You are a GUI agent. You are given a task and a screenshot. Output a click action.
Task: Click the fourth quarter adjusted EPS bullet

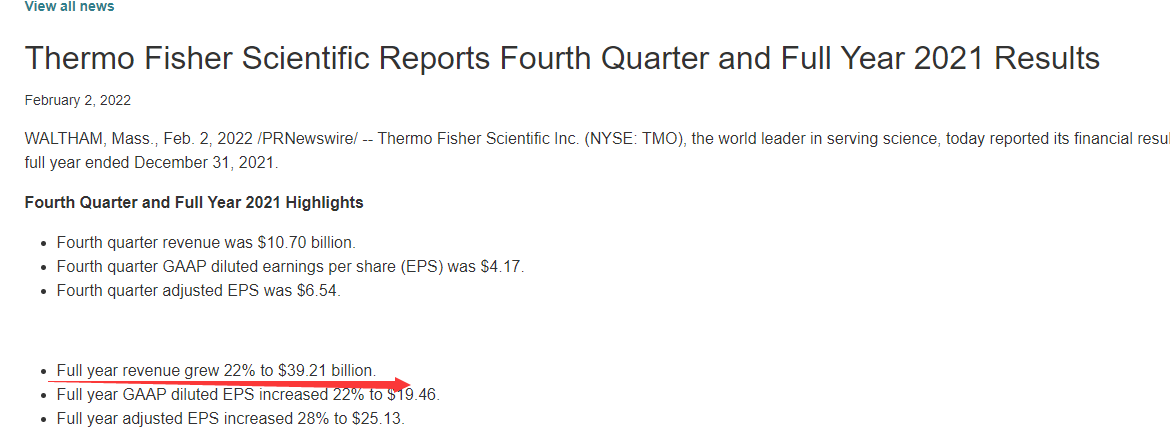coord(199,291)
